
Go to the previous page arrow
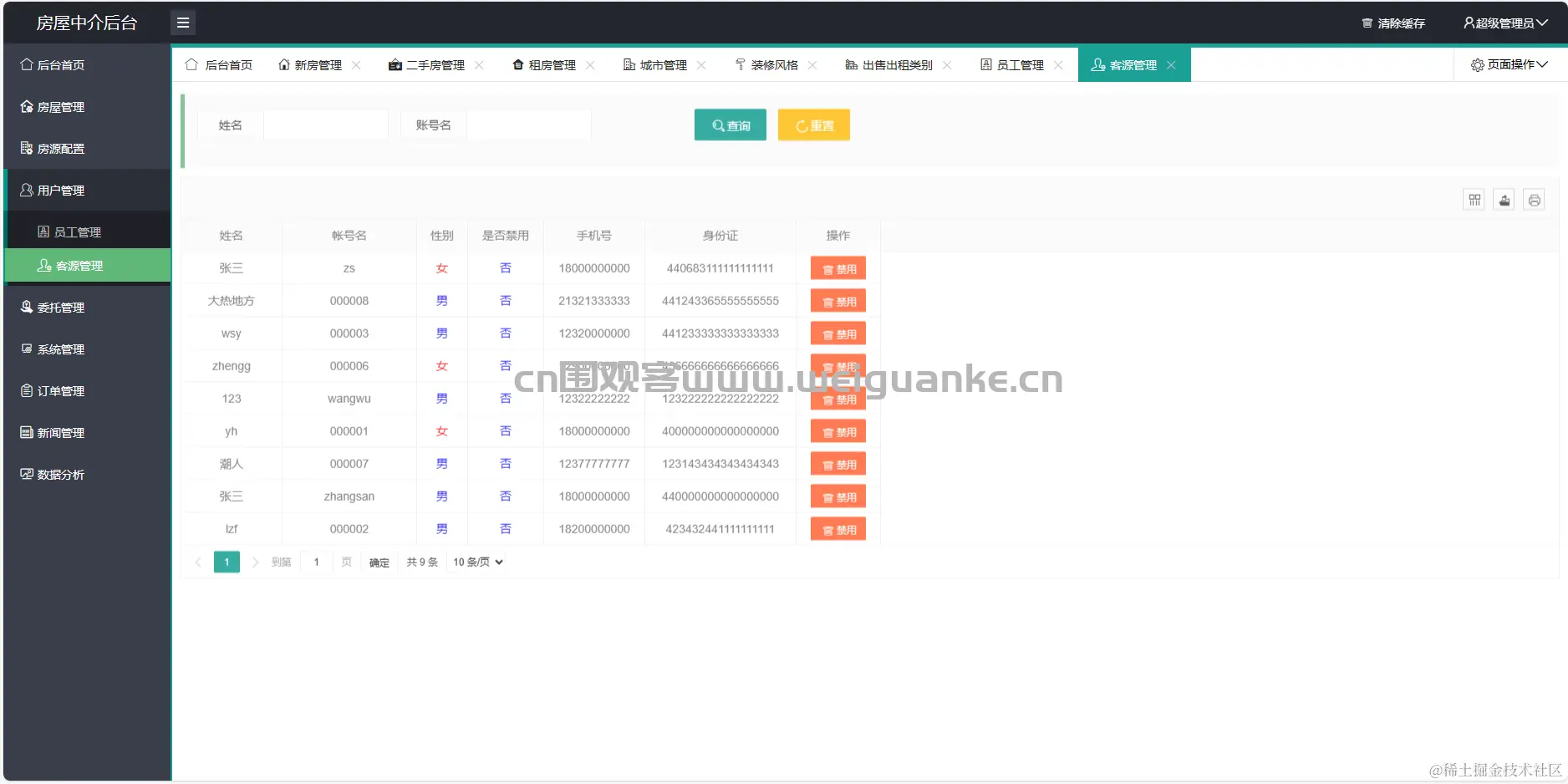(198, 563)
